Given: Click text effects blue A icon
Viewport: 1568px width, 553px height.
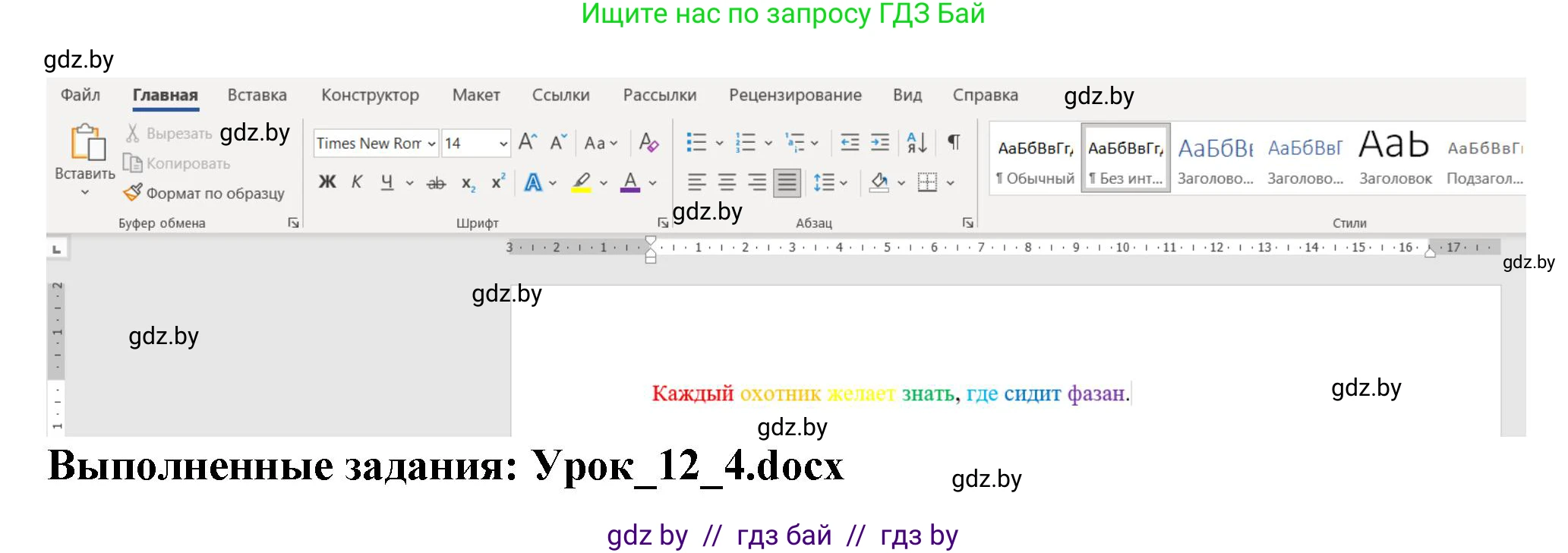Looking at the screenshot, I should [x=534, y=182].
